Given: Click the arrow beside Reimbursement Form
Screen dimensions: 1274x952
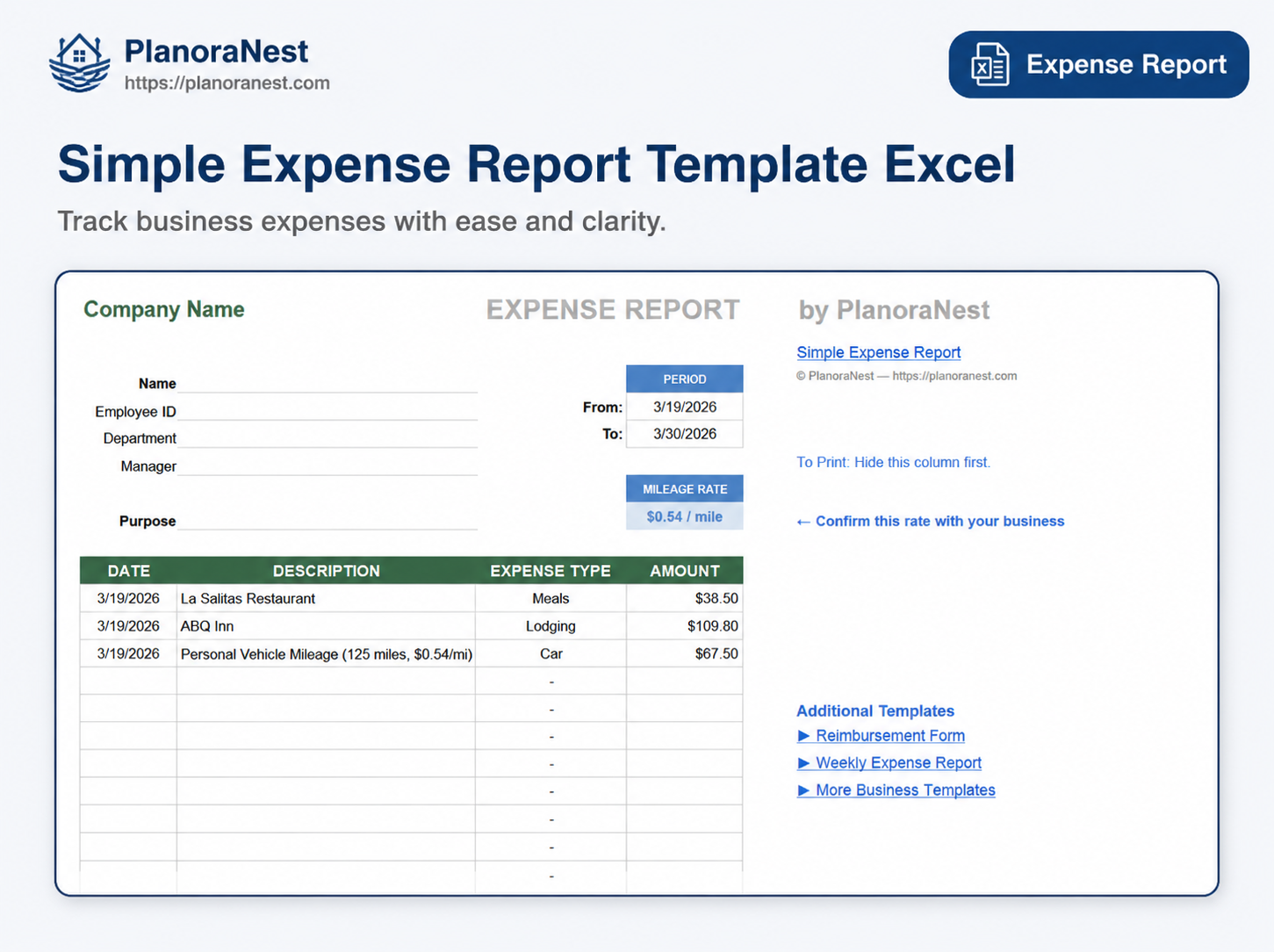Looking at the screenshot, I should click(803, 736).
